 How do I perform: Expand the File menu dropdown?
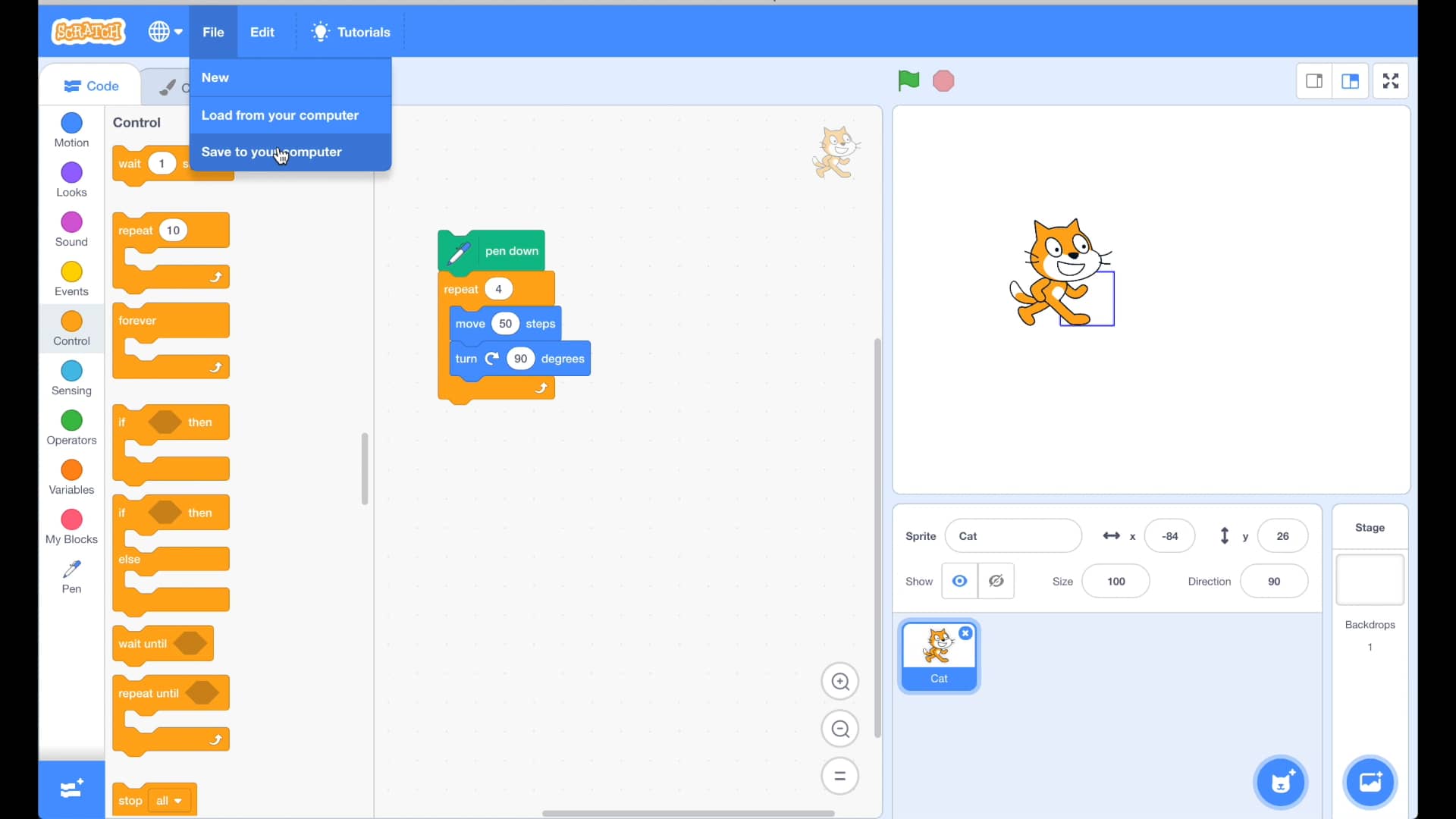(213, 32)
